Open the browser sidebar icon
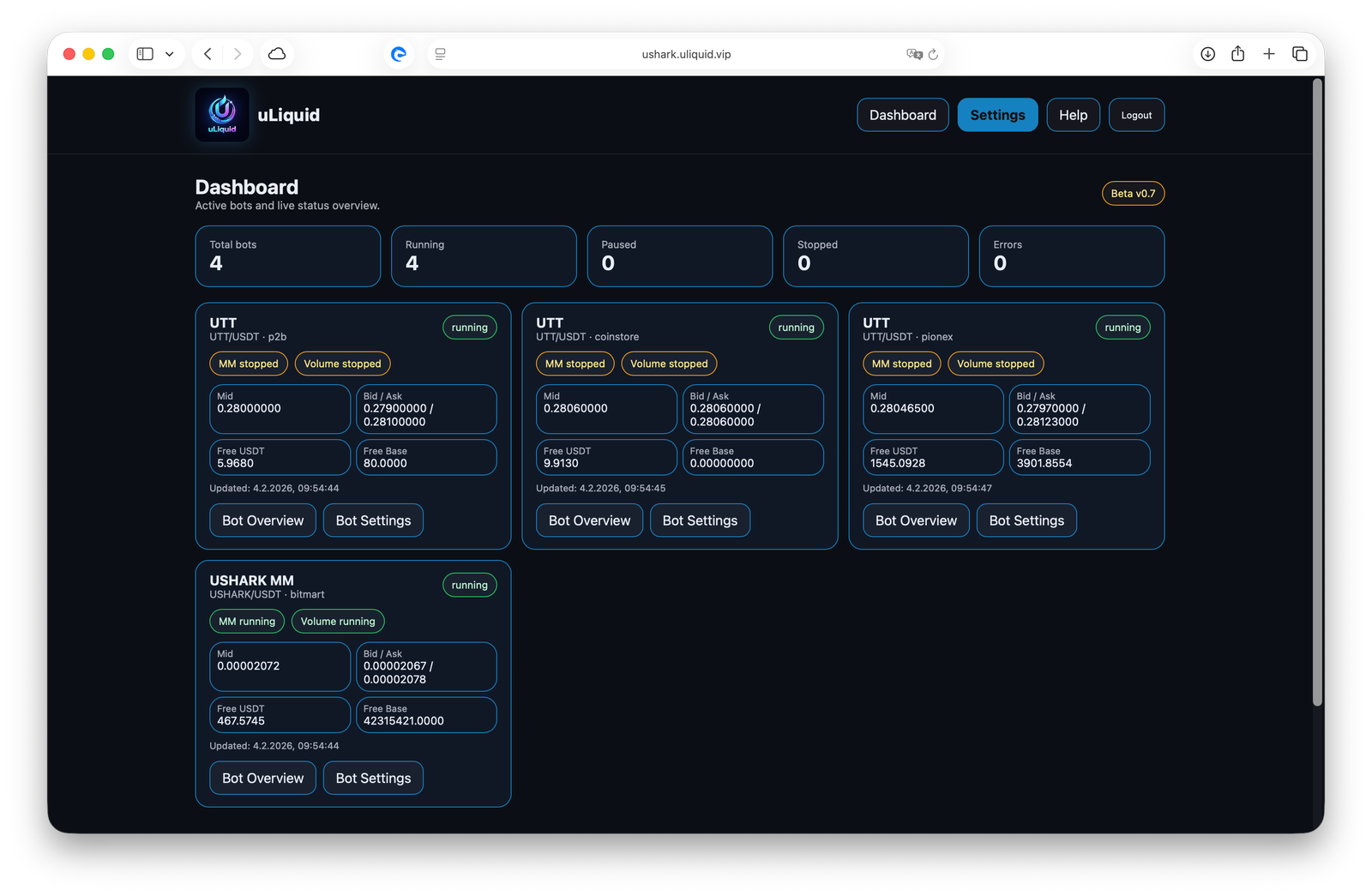This screenshot has height=896, width=1372. [x=143, y=53]
